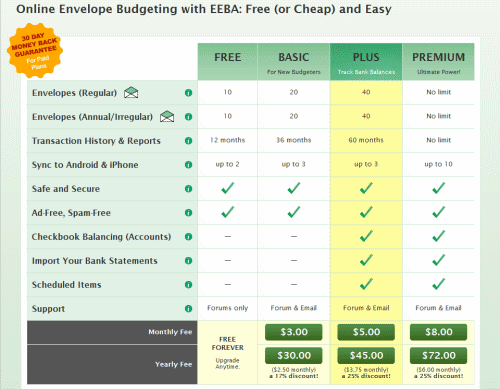Click the 30 Day Money Back Guarantee badge

(x=35, y=51)
